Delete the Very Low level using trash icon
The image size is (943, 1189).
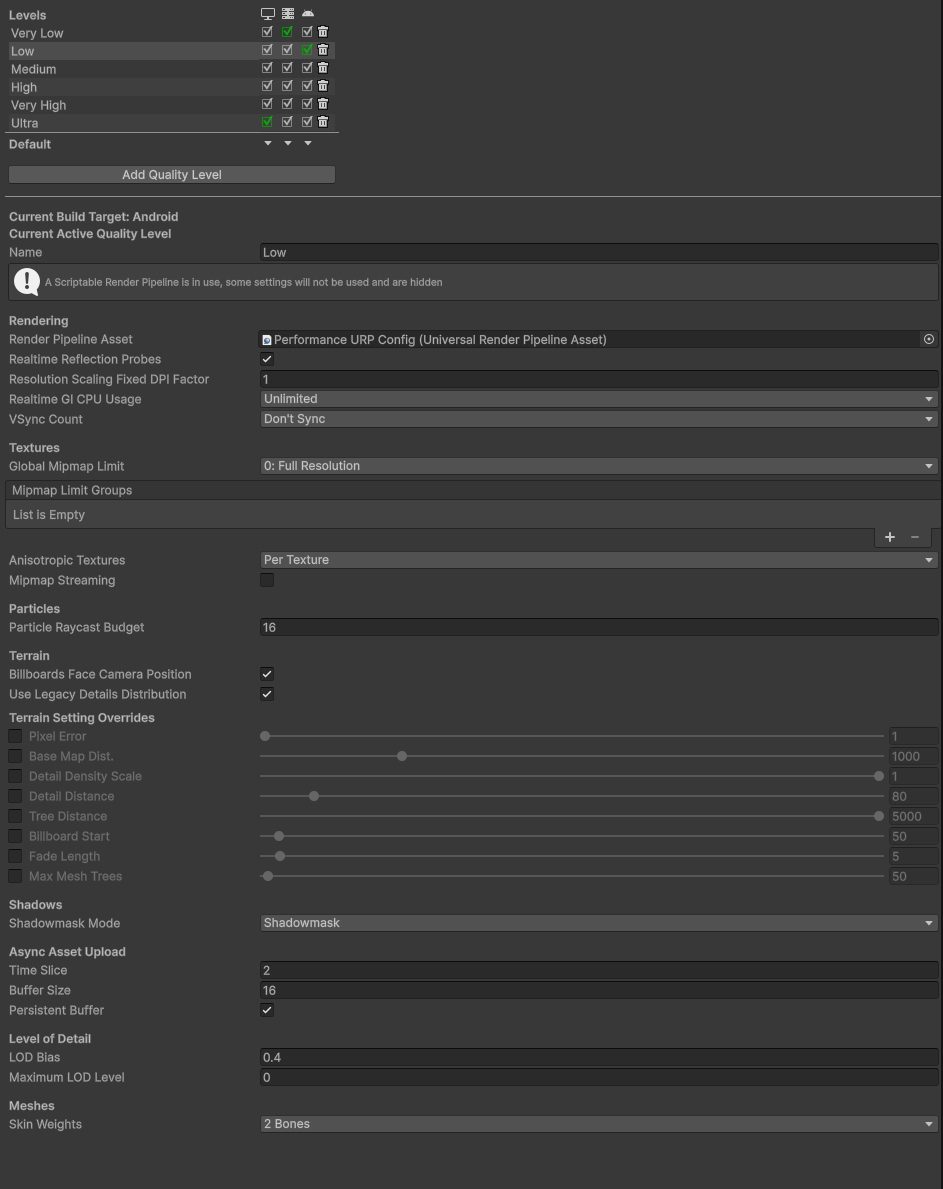coord(322,31)
